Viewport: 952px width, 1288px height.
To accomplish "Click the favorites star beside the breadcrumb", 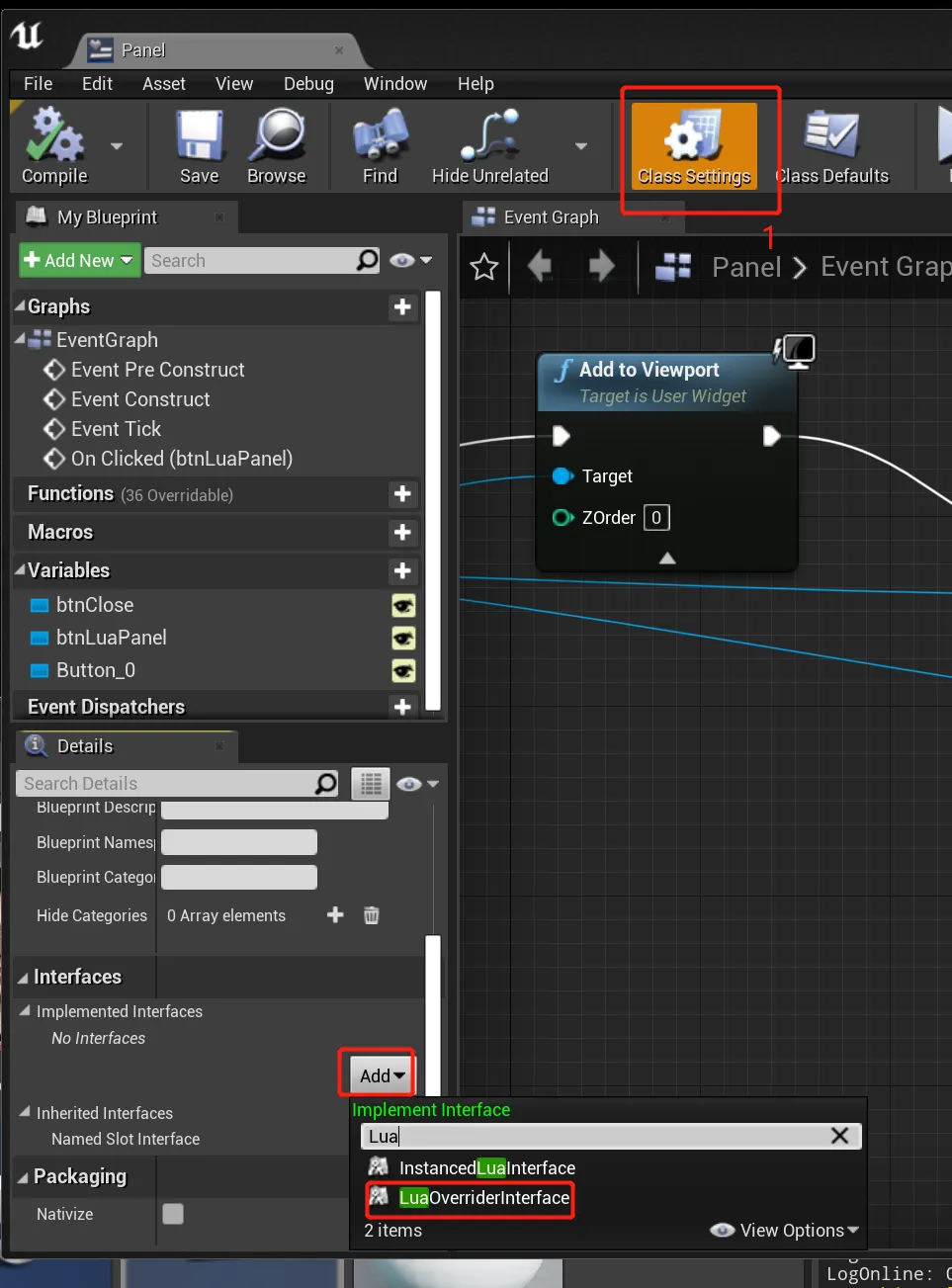I will coord(483,267).
